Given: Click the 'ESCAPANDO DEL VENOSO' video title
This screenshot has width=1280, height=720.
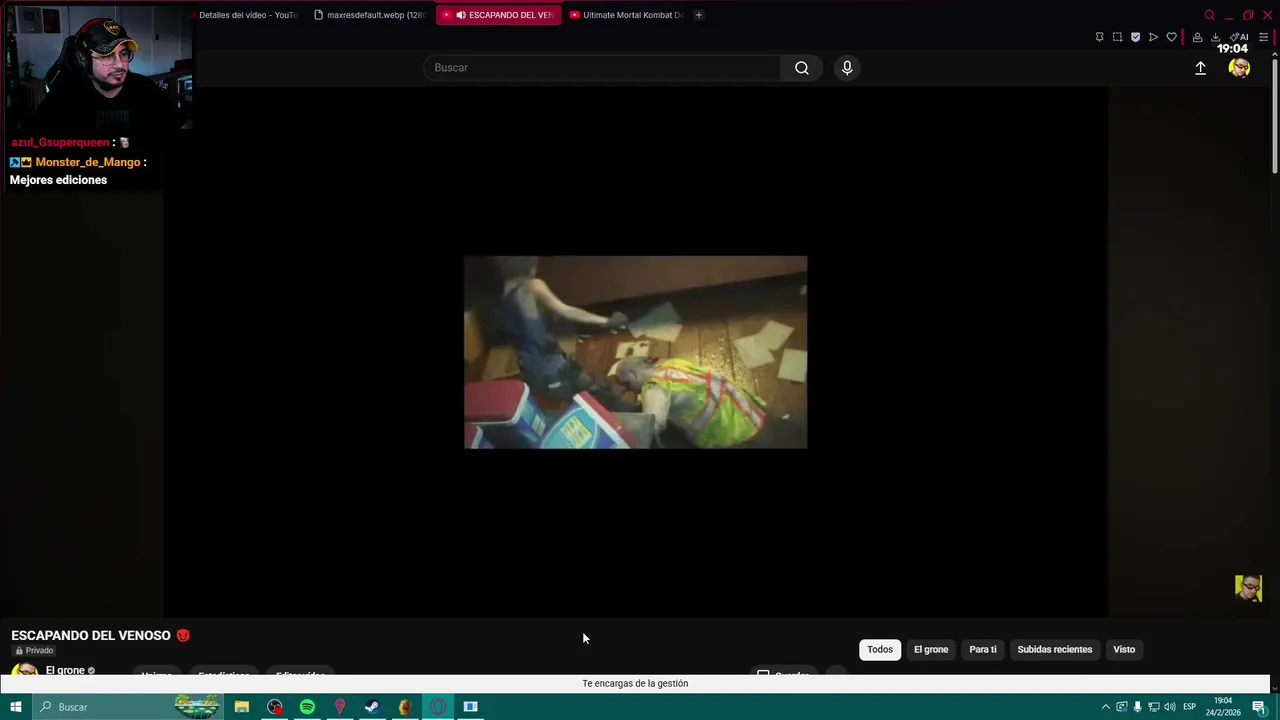Looking at the screenshot, I should [91, 635].
